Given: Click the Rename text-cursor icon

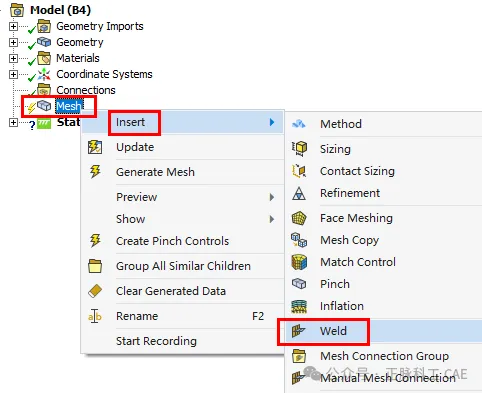Looking at the screenshot, I should coord(95,316).
